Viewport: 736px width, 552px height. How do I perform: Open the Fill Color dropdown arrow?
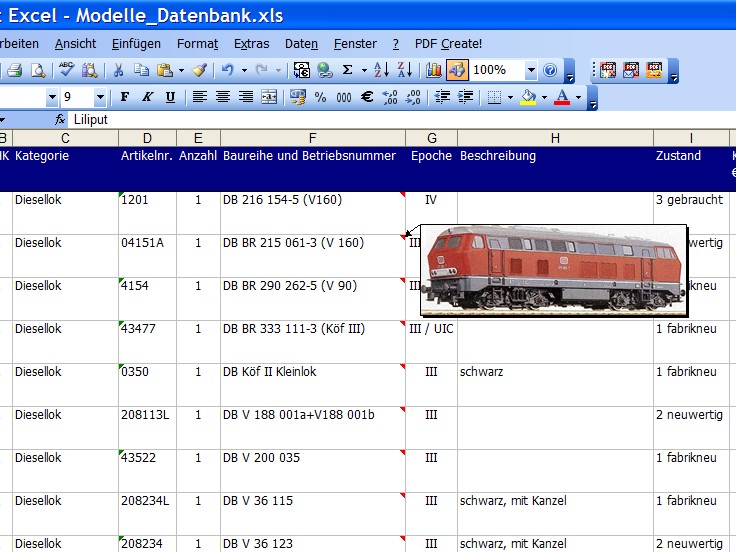pyautogui.click(x=544, y=97)
